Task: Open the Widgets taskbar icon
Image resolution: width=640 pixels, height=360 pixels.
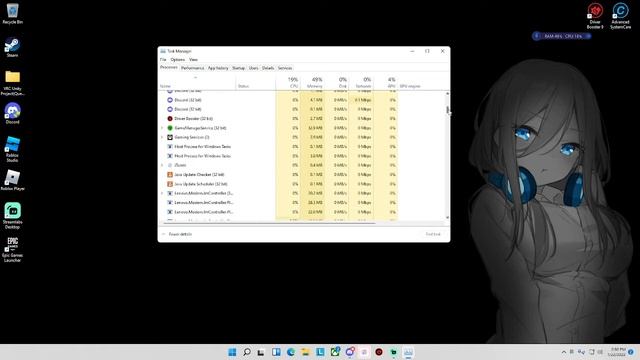Action: point(276,352)
